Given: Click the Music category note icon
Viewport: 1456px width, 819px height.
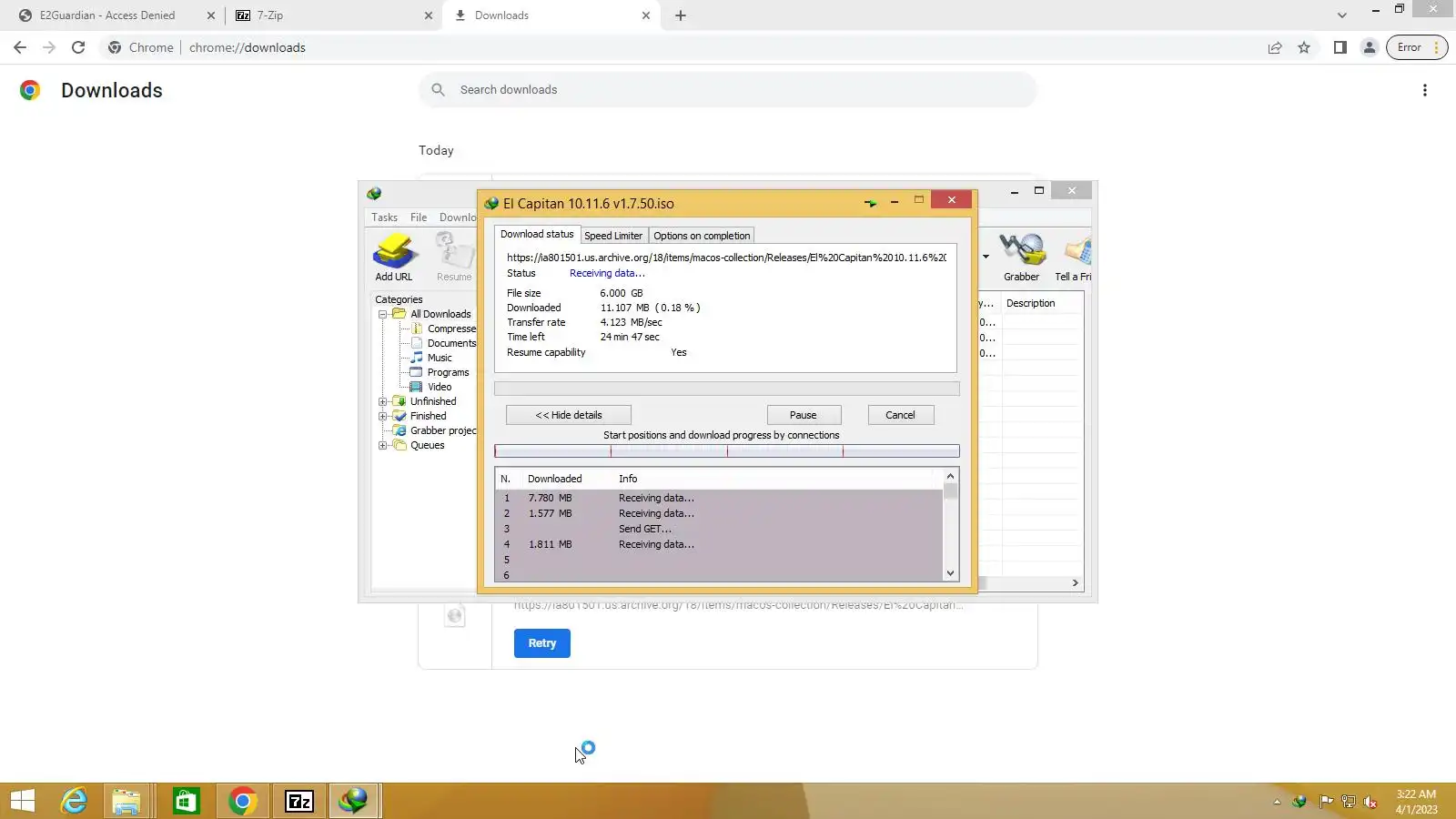Looking at the screenshot, I should click(x=417, y=358).
